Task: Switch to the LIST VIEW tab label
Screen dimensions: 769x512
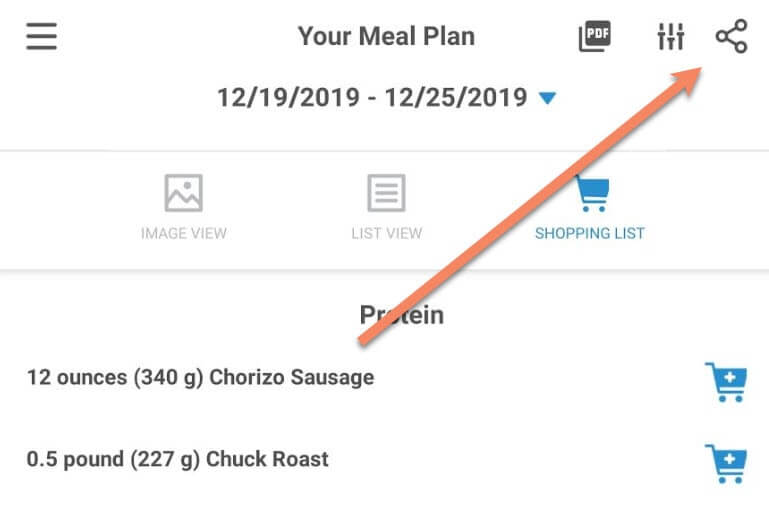Action: tap(386, 234)
